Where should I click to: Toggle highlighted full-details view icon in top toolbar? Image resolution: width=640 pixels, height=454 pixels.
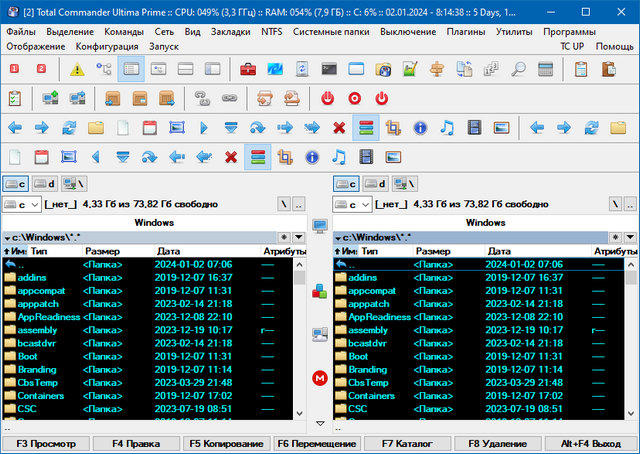(x=131, y=69)
